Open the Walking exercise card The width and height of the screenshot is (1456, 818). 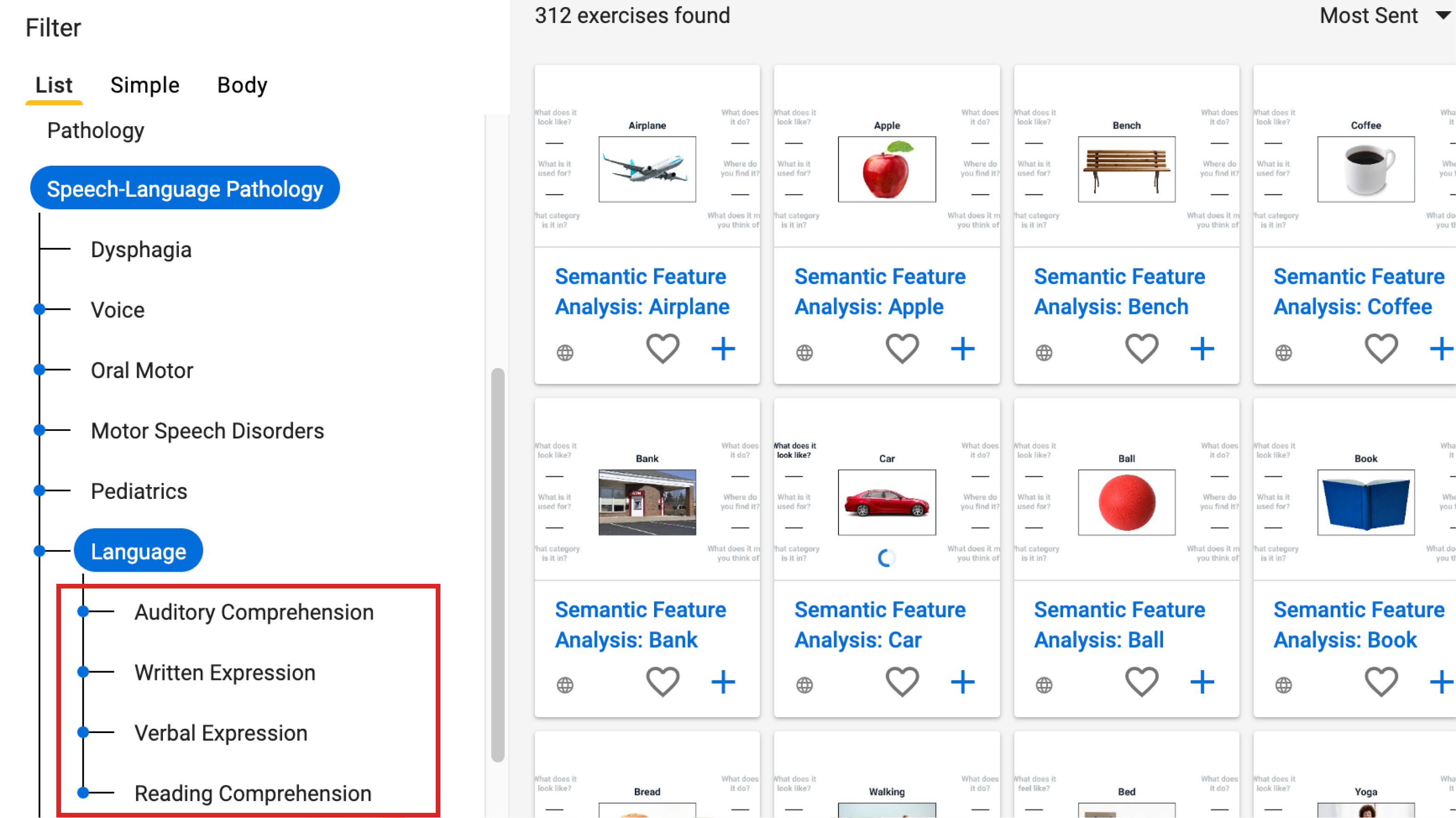coord(887,775)
